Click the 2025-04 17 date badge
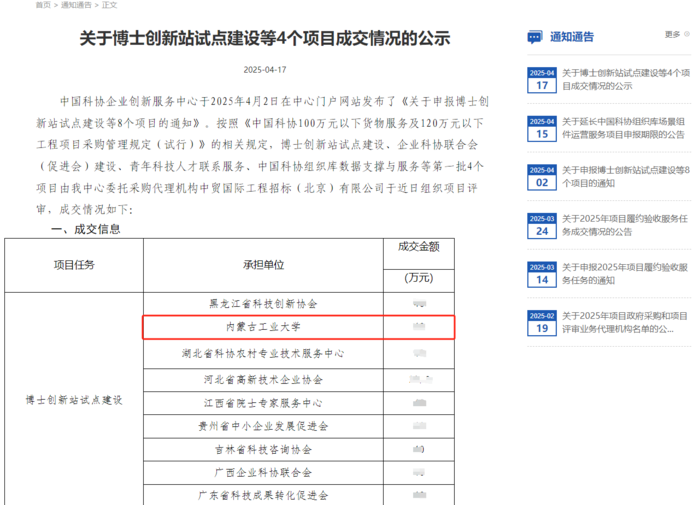This screenshot has width=700, height=505. click(542, 80)
